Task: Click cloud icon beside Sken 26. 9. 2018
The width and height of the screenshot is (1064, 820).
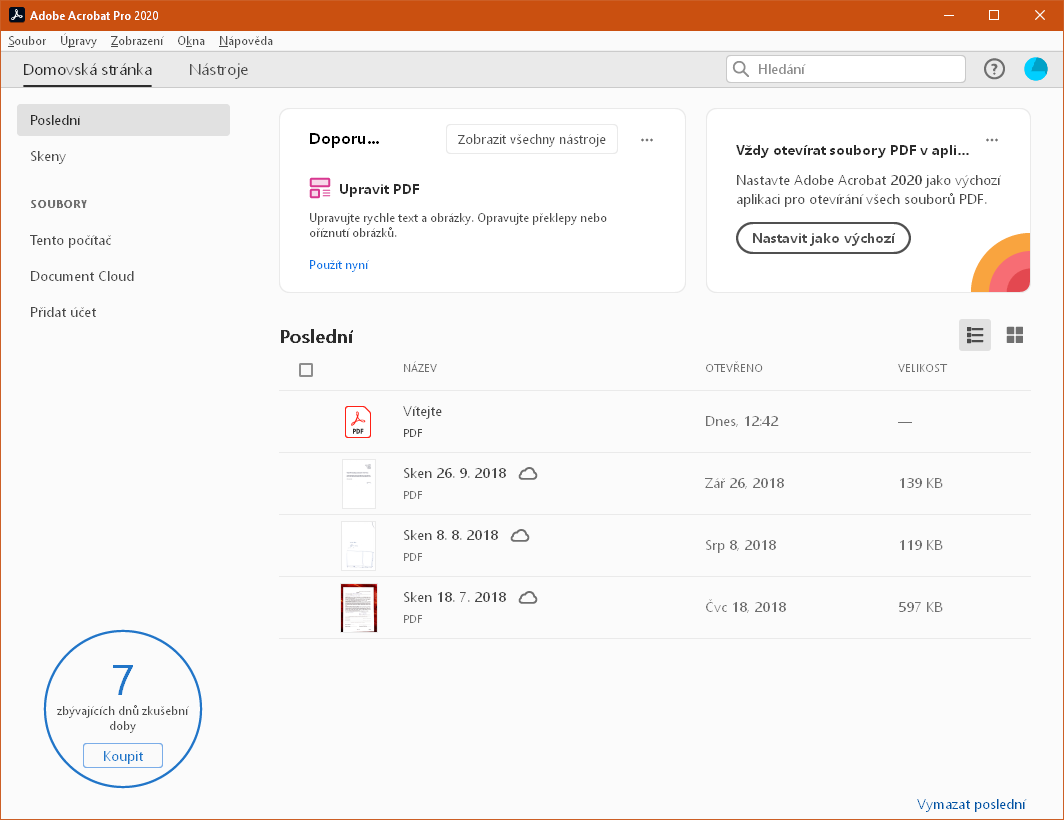Action: pos(528,473)
